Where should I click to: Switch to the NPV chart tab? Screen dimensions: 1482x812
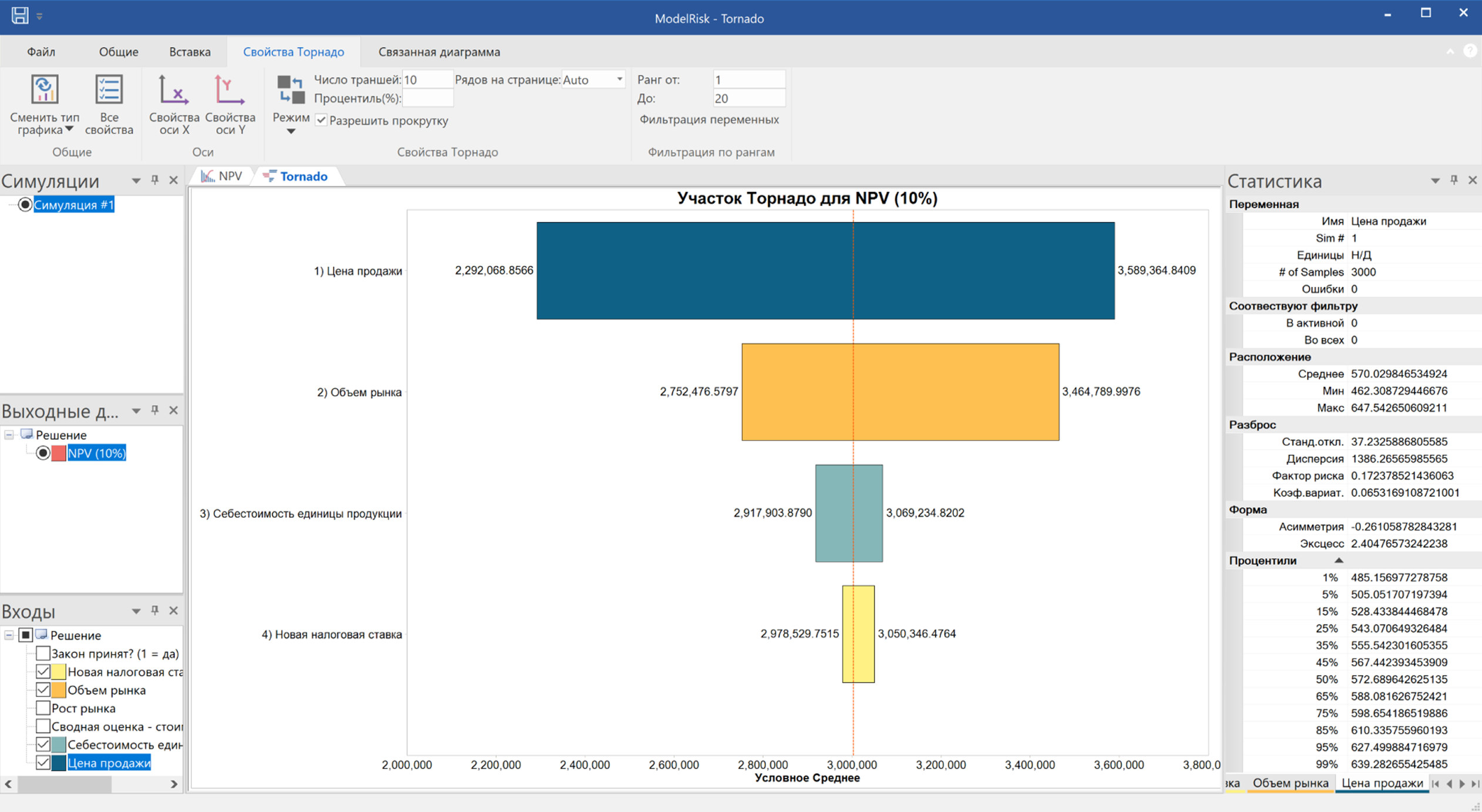[223, 176]
